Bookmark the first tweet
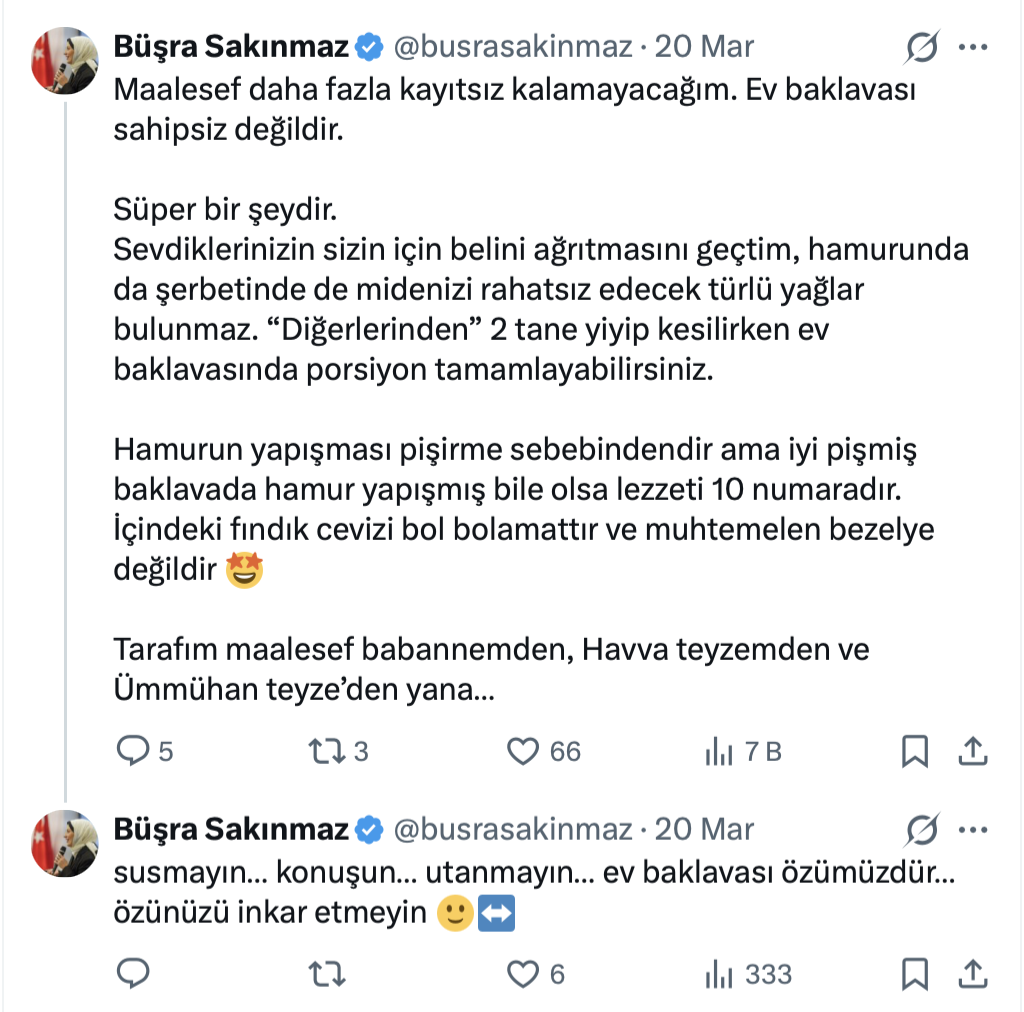Viewport: 1024px width, 1012px height. (x=914, y=751)
